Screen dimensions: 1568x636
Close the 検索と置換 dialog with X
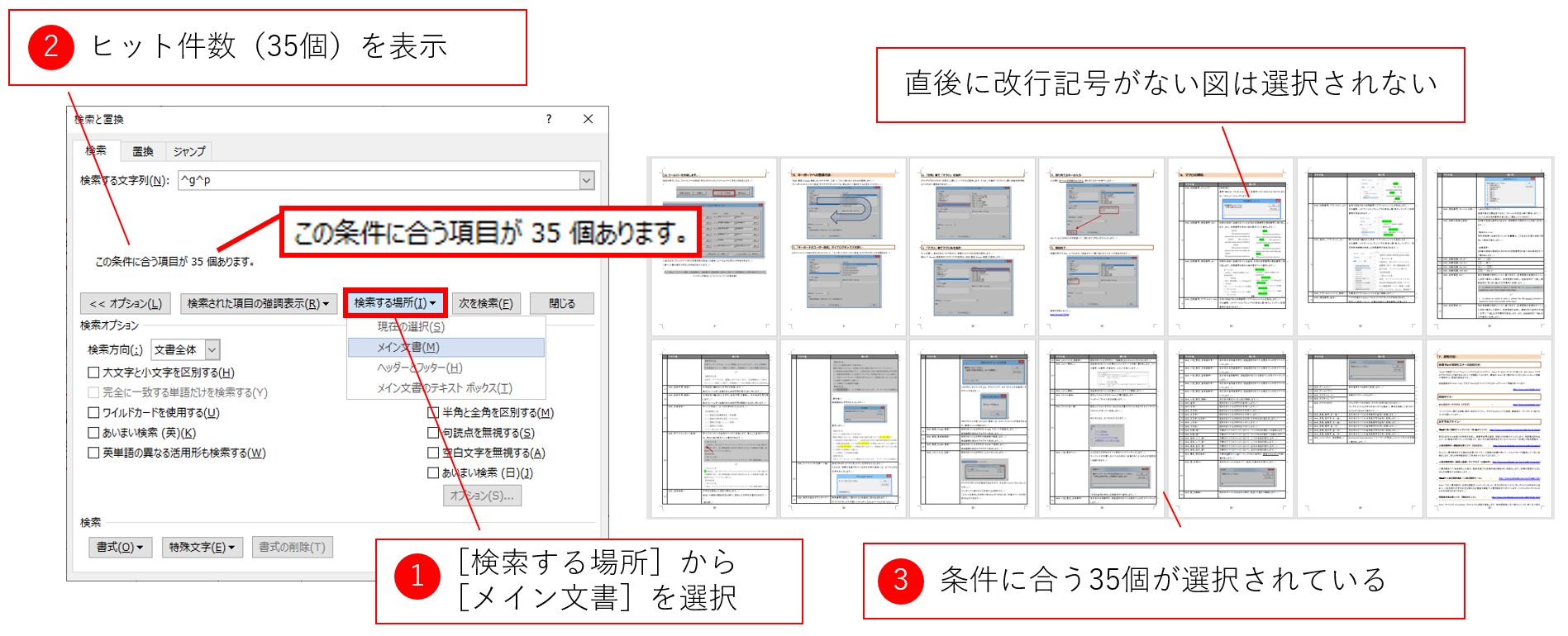pos(588,119)
